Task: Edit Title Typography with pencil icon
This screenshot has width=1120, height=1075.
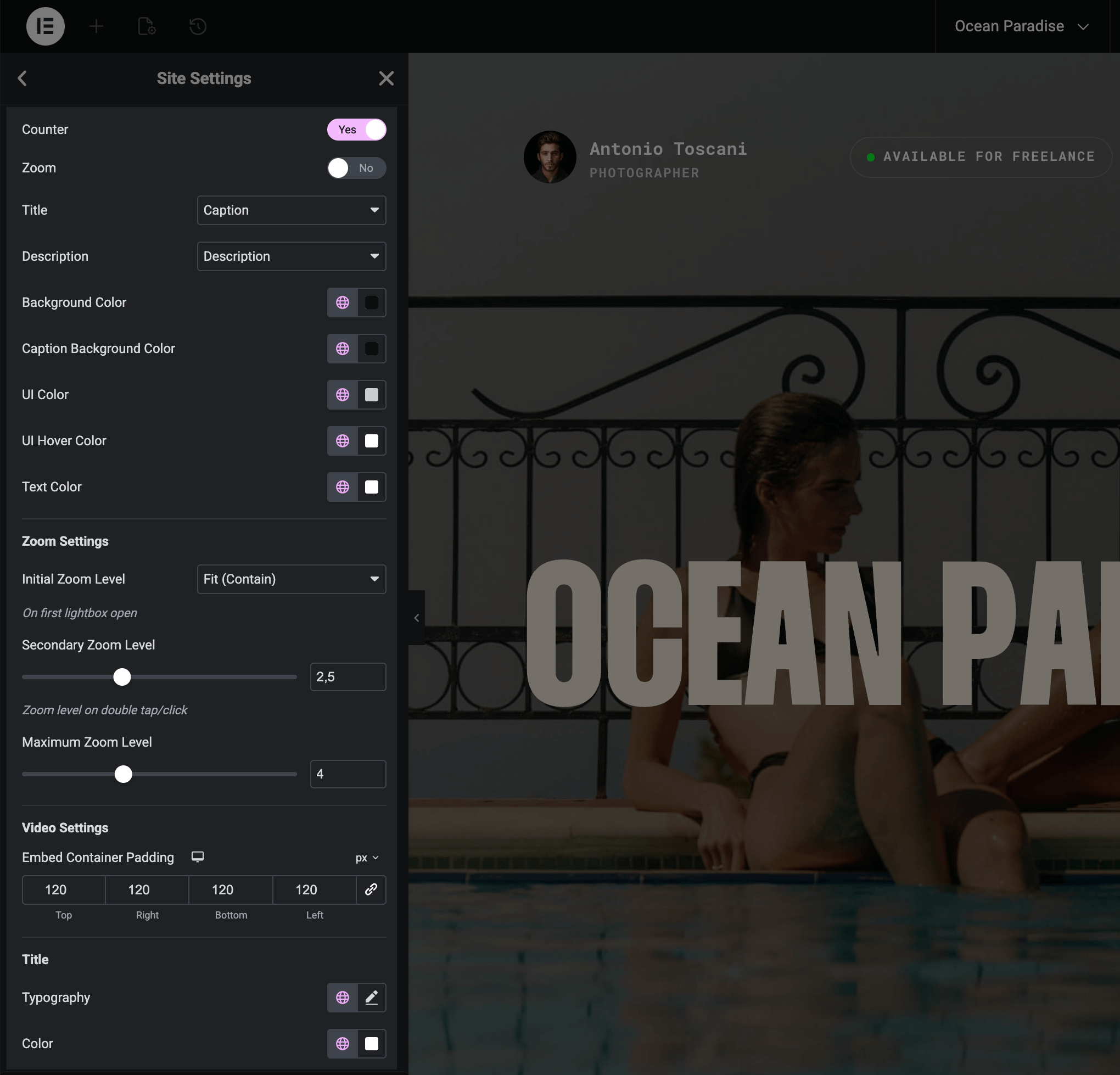Action: [372, 997]
